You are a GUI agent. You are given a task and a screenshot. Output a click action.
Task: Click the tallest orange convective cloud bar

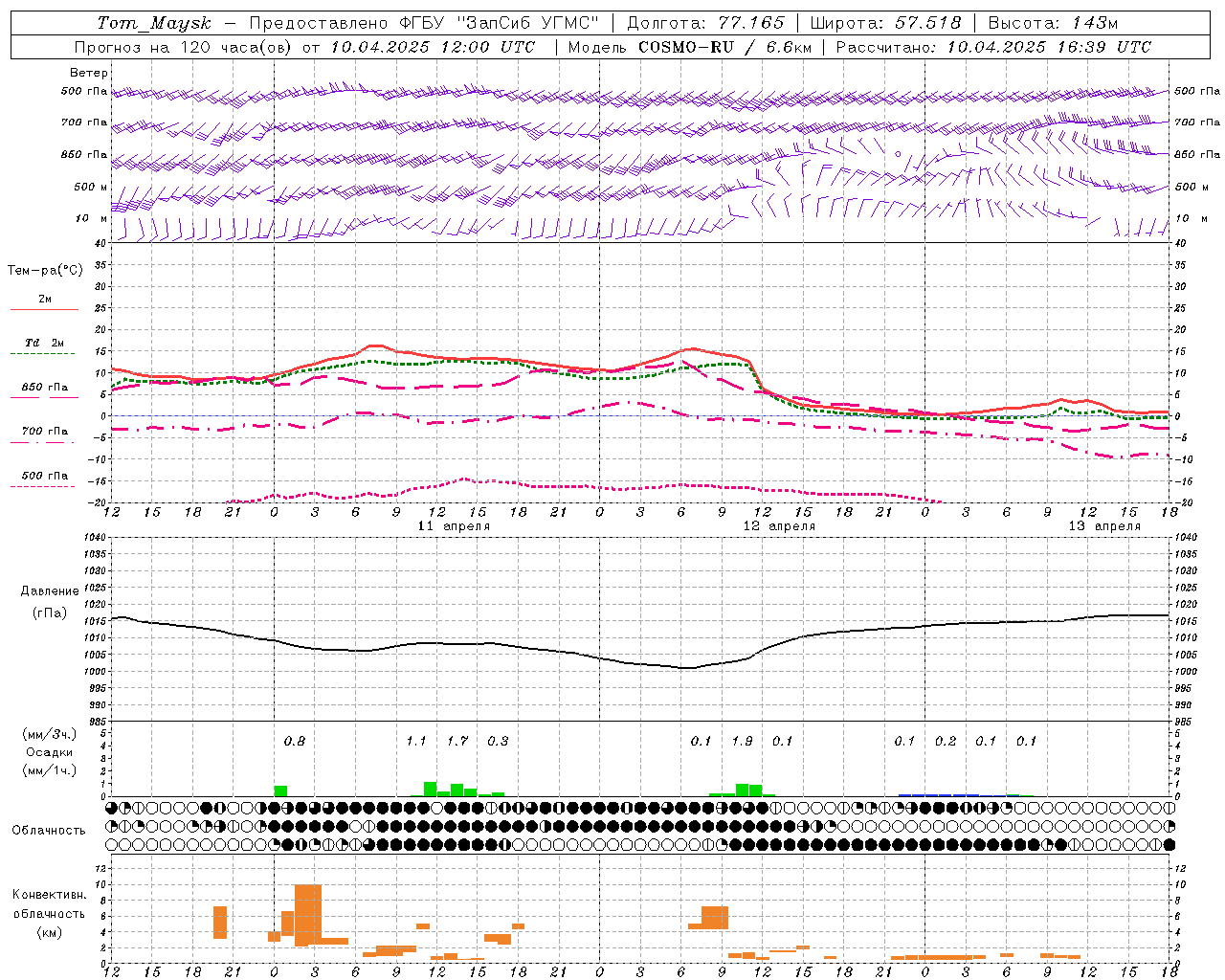point(308,915)
